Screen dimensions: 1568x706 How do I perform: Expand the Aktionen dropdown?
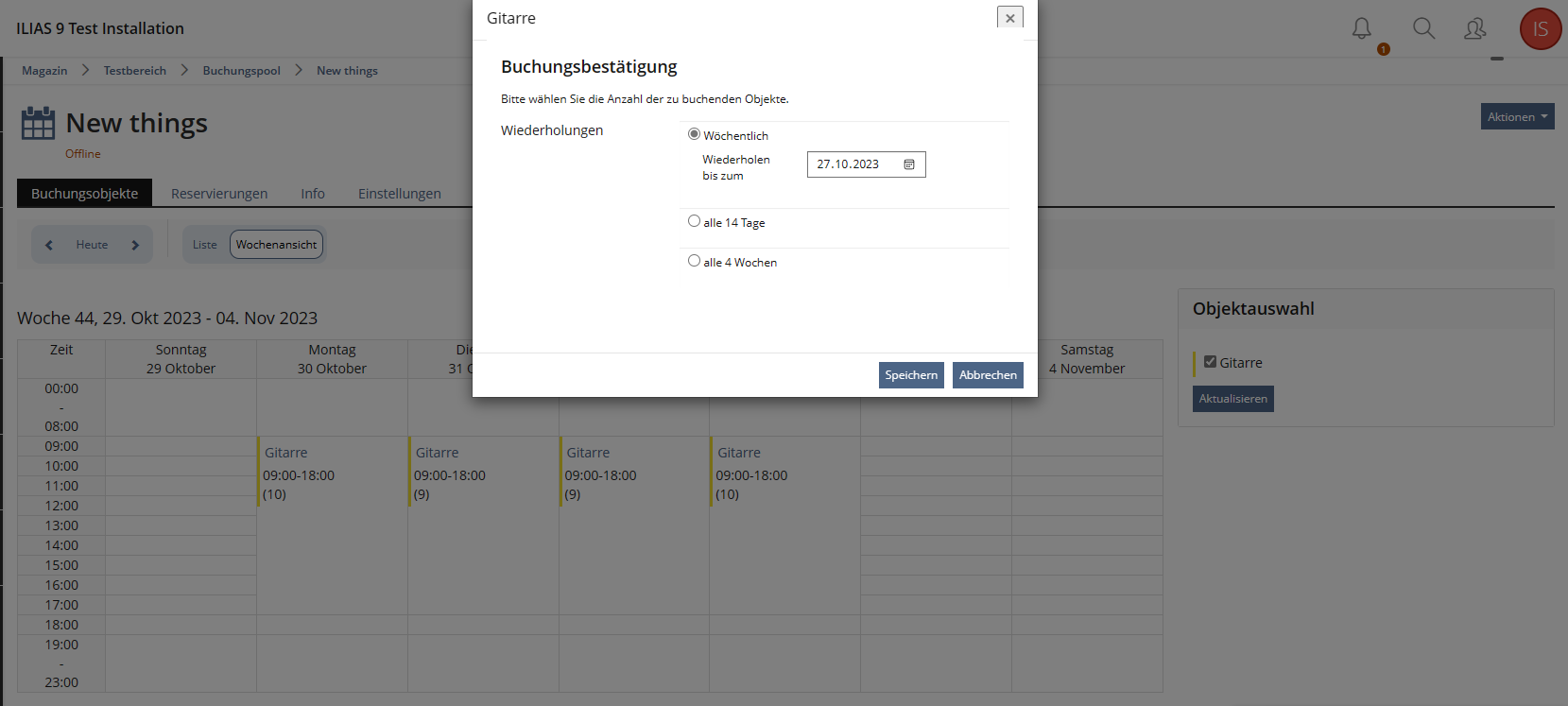(1517, 117)
